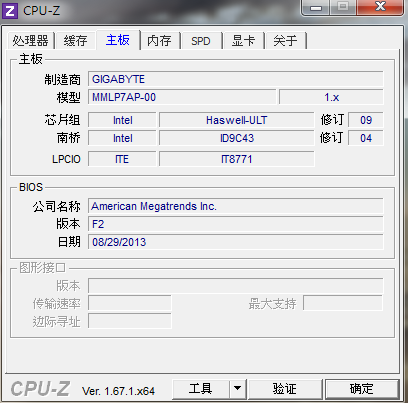Click the ITE LPCIO vendor value
Viewport: 408px width, 403px height.
[x=122, y=159]
